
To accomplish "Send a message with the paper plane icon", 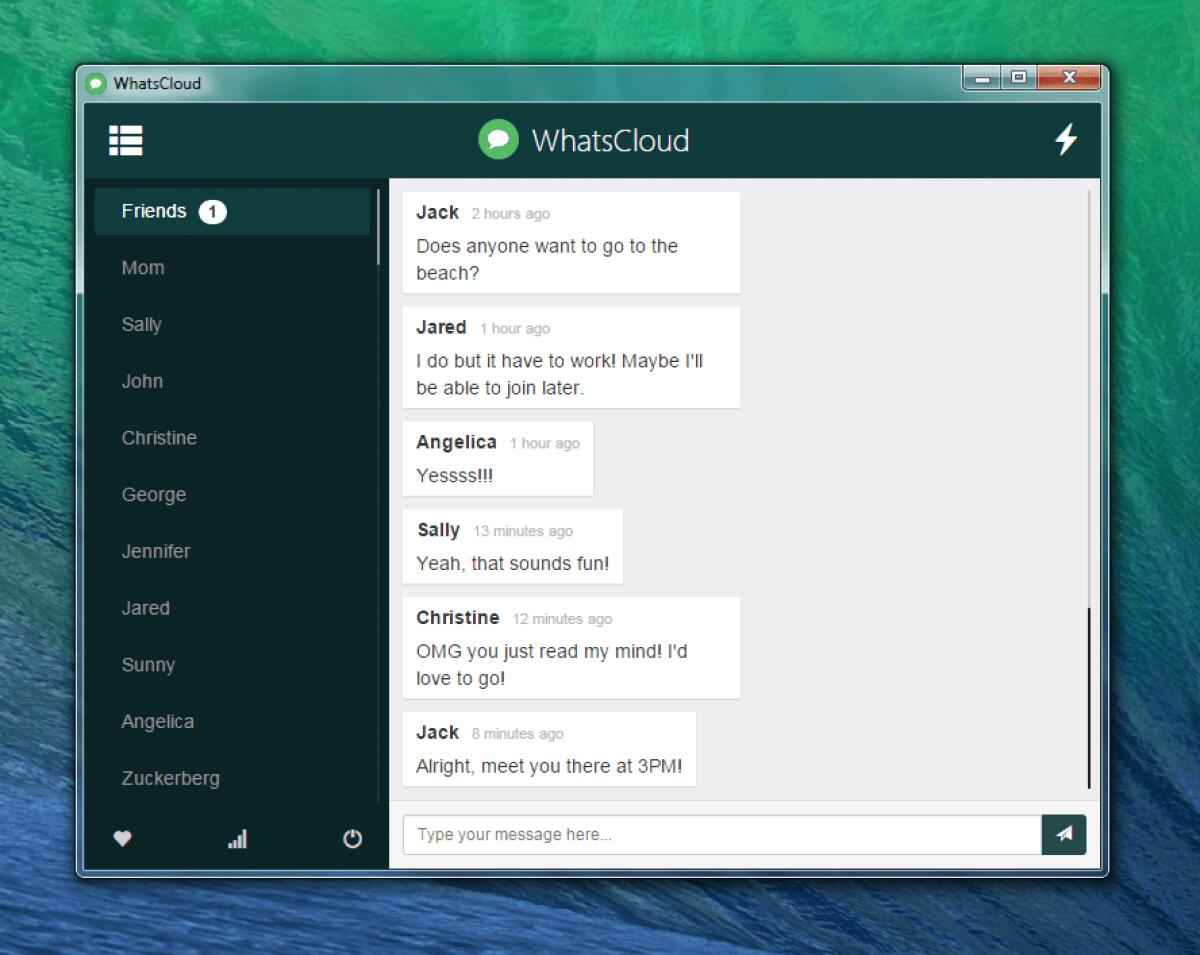I will tap(1063, 834).
